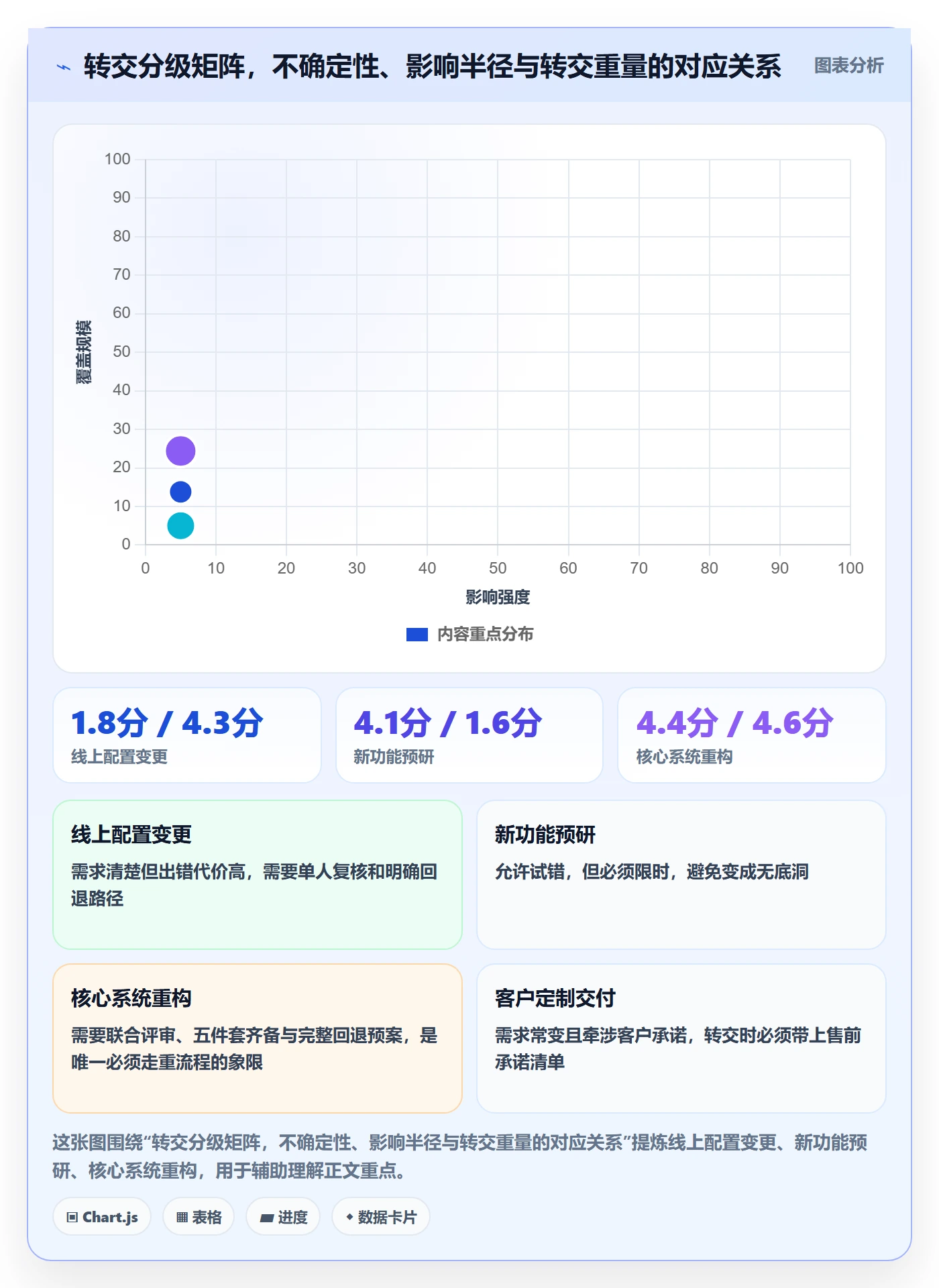This screenshot has height=1288, width=939.
Task: Click the bar icon in 进度 chip
Action: (x=267, y=1218)
